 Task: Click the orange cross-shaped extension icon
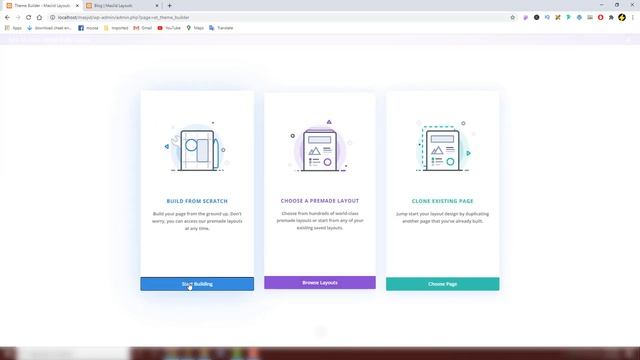point(558,18)
